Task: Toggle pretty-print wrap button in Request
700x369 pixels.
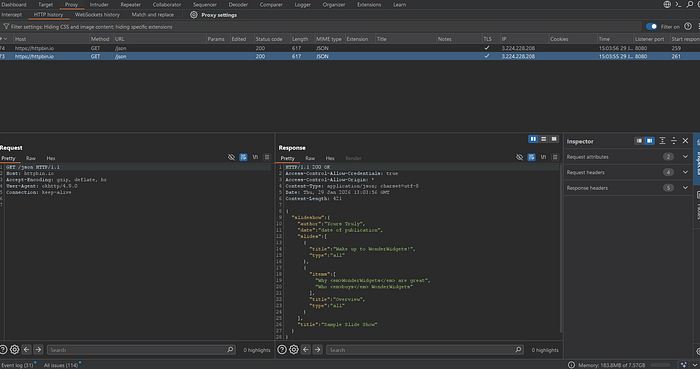Action: tap(243, 157)
